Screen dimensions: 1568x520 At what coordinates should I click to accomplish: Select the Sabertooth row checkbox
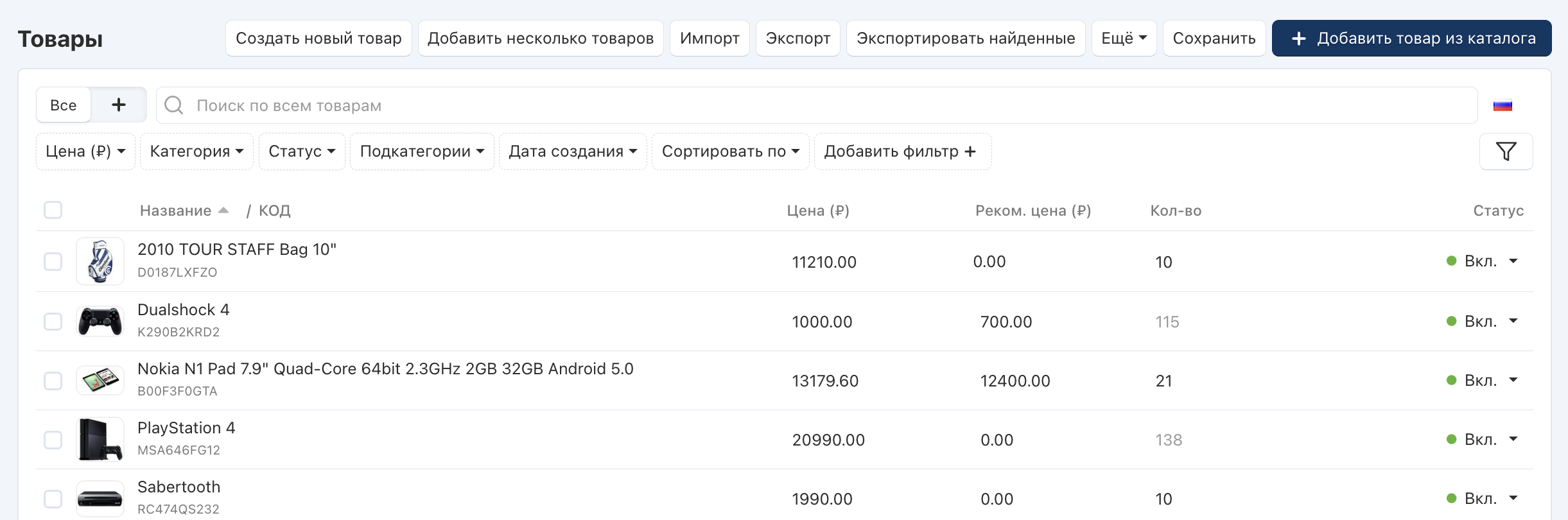point(53,499)
